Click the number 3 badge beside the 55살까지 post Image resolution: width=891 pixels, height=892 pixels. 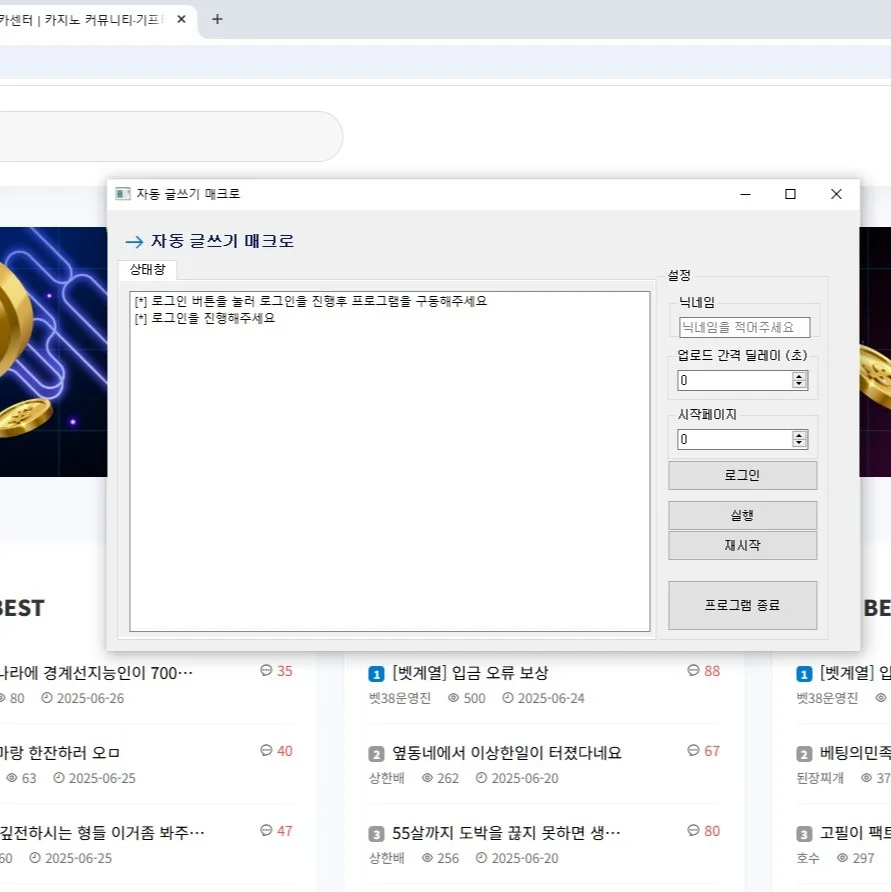(x=376, y=832)
